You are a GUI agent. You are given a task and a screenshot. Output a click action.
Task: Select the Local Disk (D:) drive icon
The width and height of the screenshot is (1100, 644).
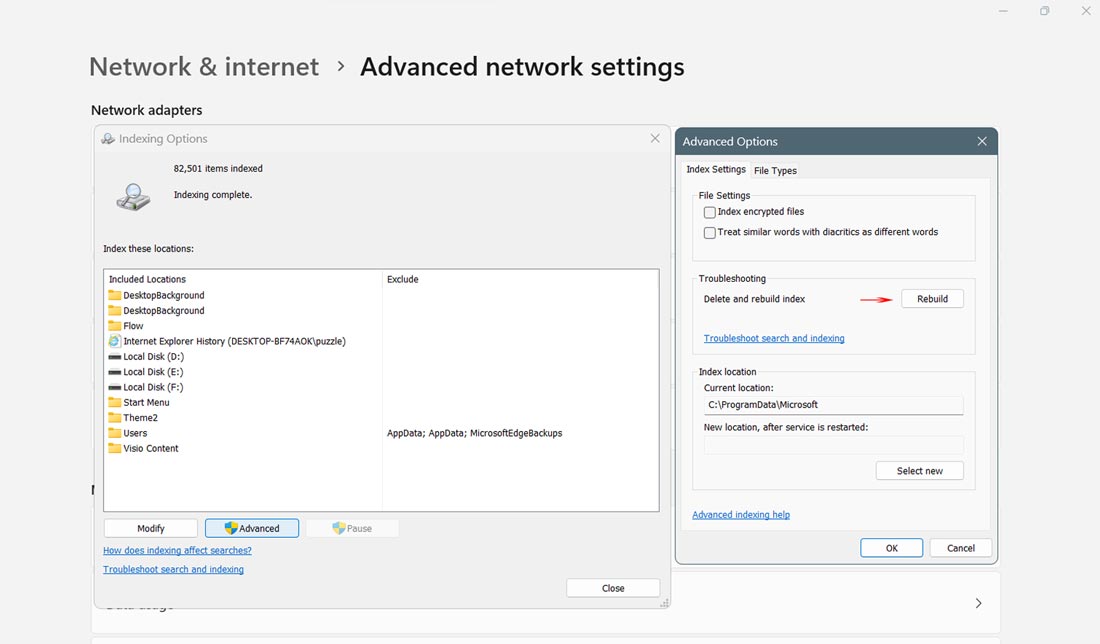pos(115,357)
